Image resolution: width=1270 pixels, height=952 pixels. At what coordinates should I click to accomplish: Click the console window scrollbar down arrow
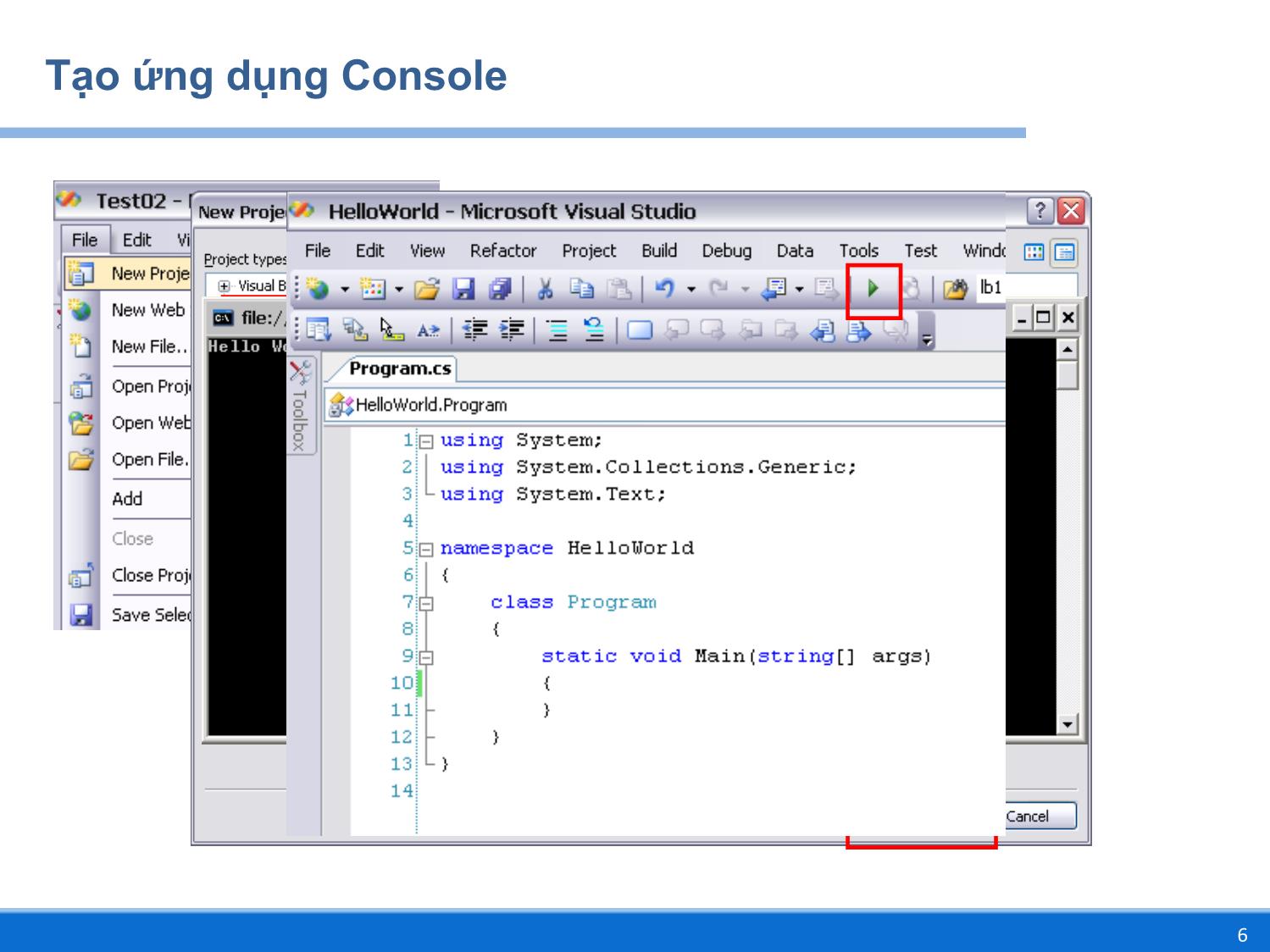(x=1068, y=724)
